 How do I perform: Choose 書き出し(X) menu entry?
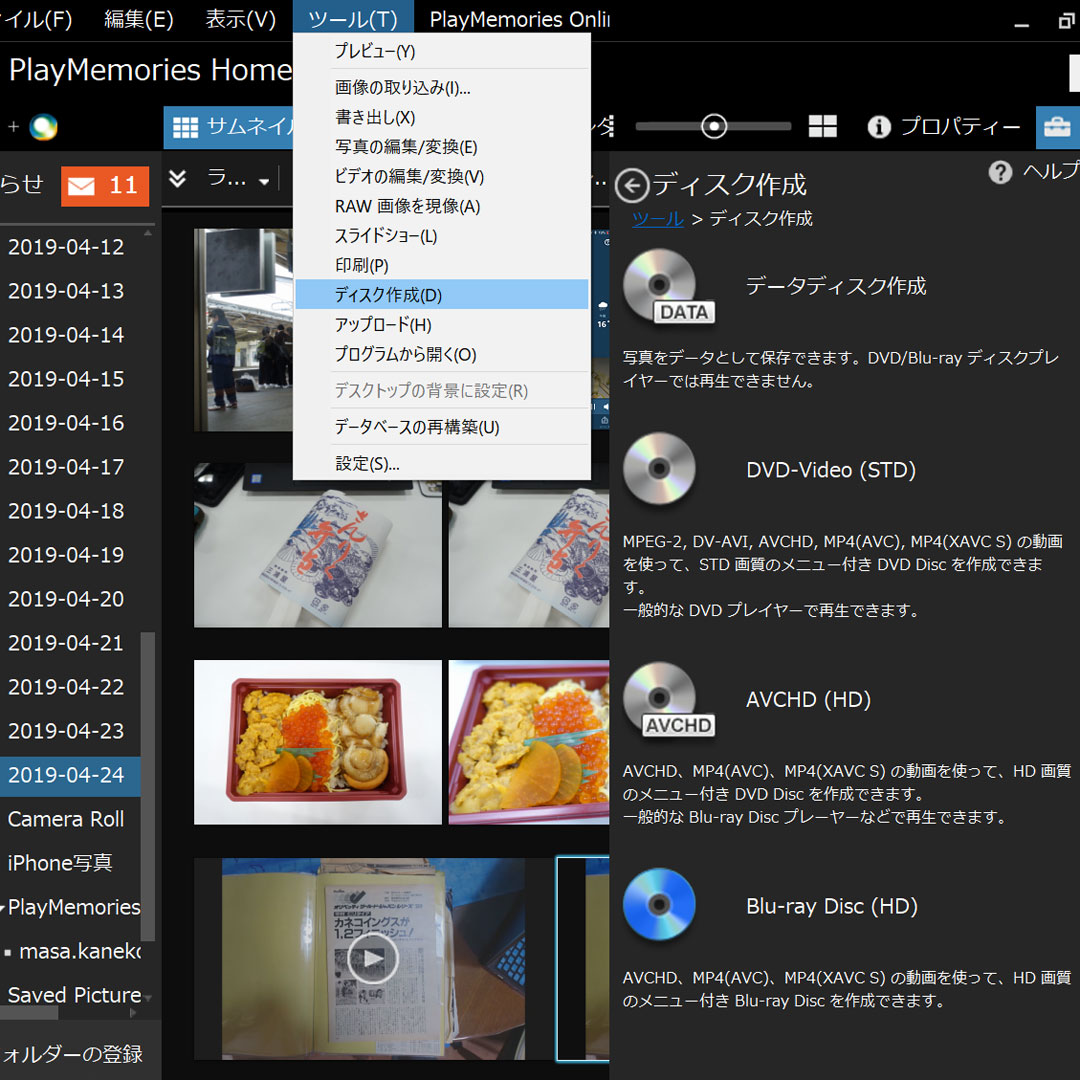(x=442, y=117)
